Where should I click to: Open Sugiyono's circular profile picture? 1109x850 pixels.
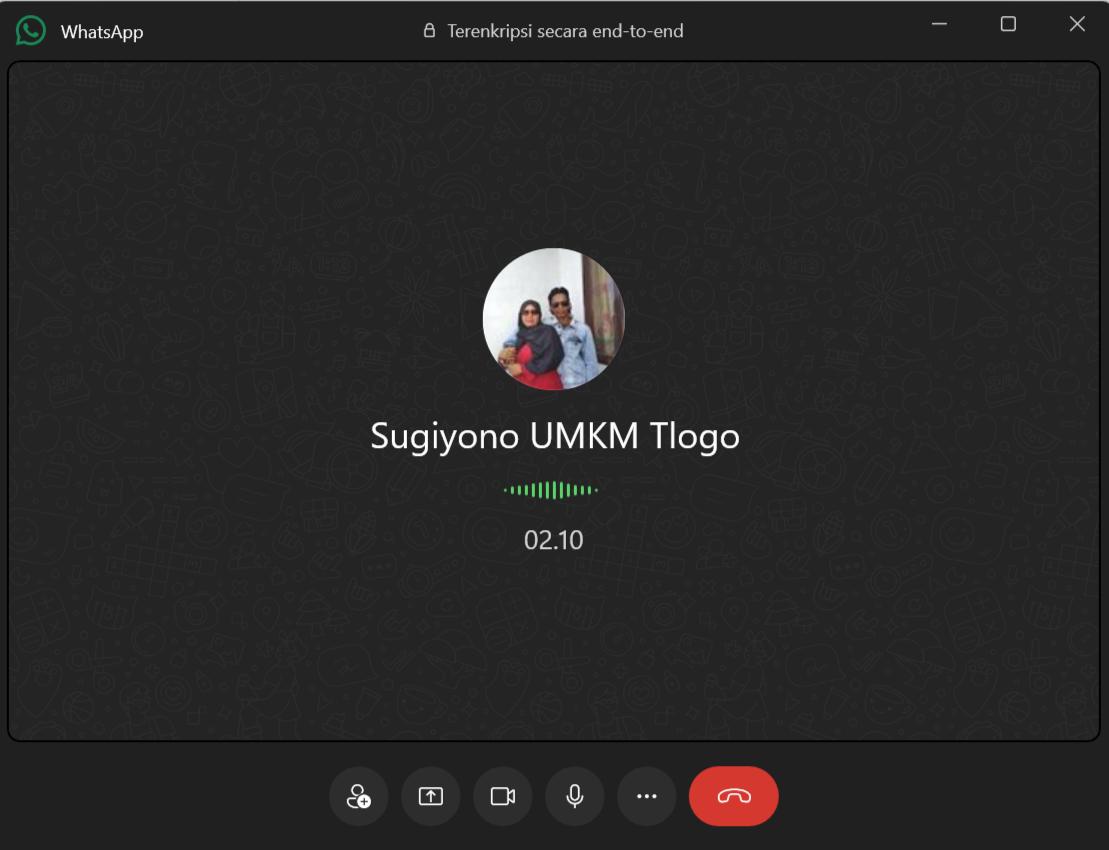[x=554, y=319]
